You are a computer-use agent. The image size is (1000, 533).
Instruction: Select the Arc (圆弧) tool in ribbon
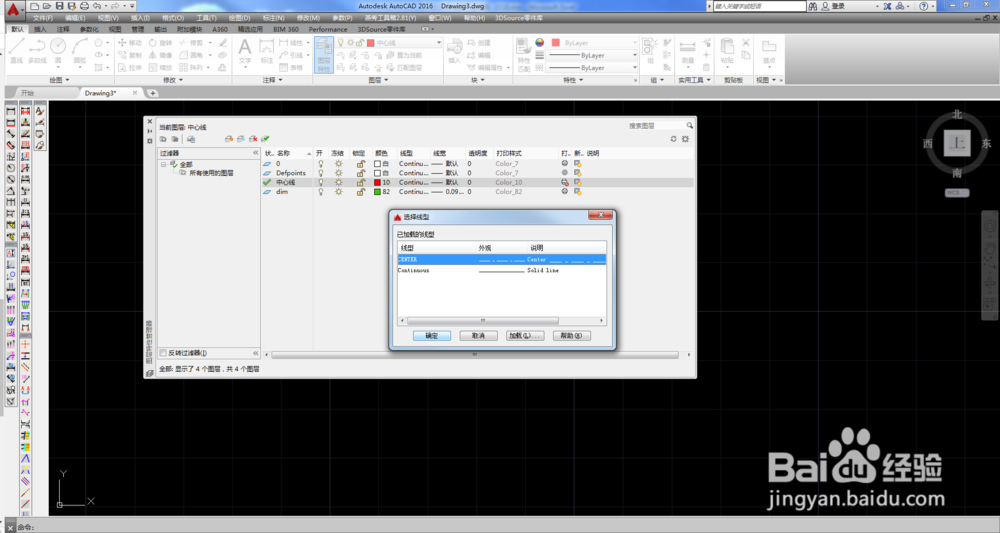80,50
